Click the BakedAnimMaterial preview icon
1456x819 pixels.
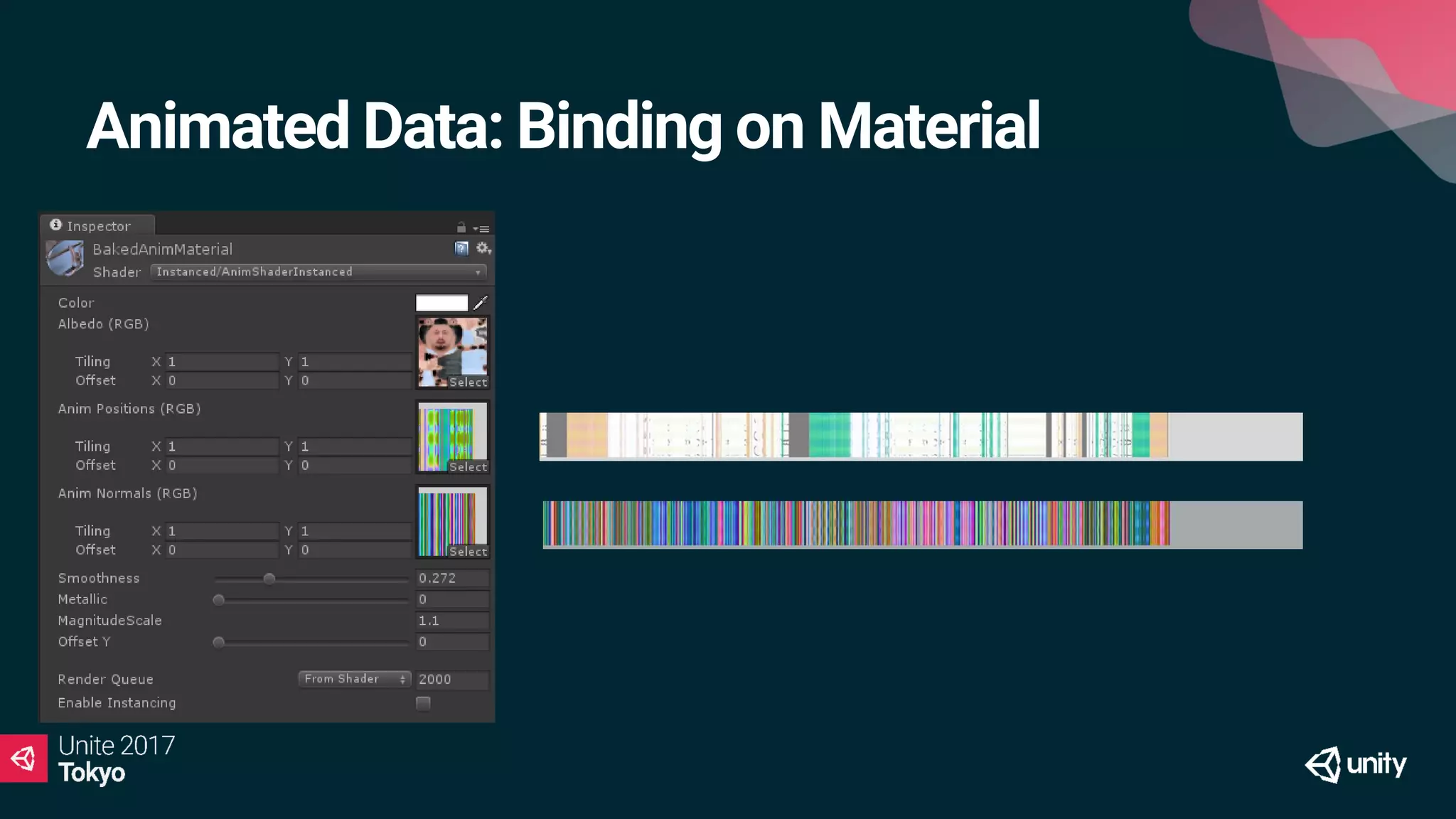[65, 258]
